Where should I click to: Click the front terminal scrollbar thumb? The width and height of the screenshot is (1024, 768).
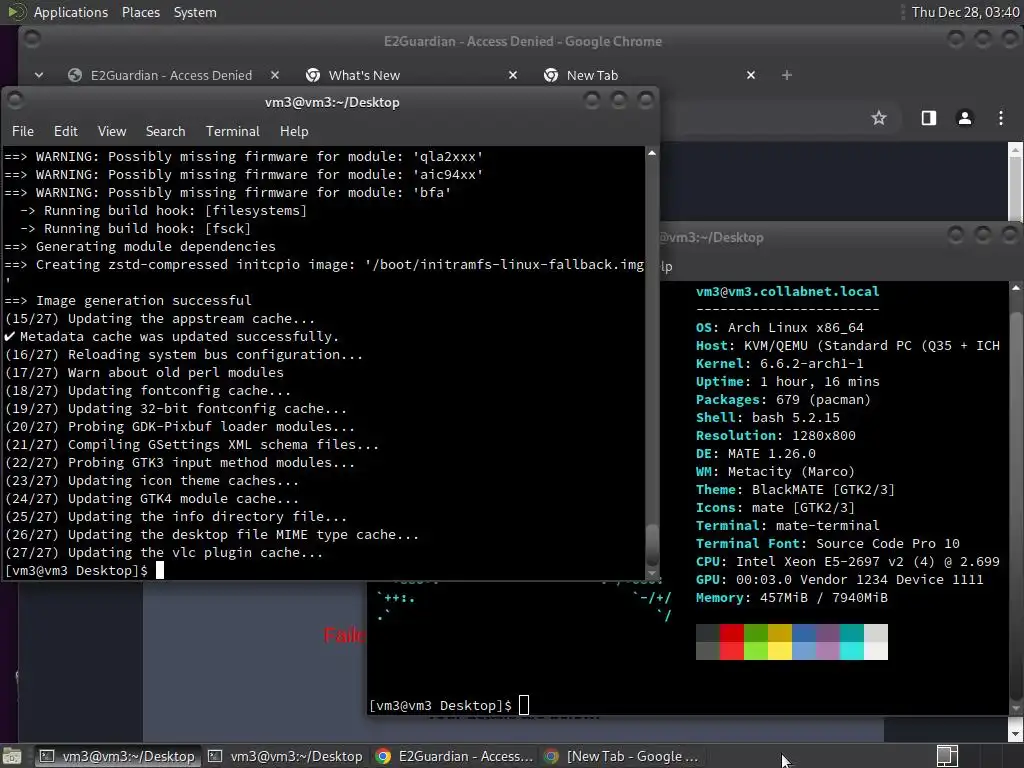[652, 544]
